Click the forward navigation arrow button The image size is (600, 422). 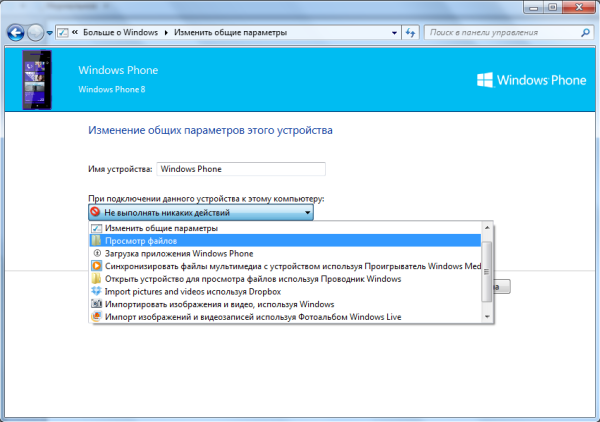(35, 33)
